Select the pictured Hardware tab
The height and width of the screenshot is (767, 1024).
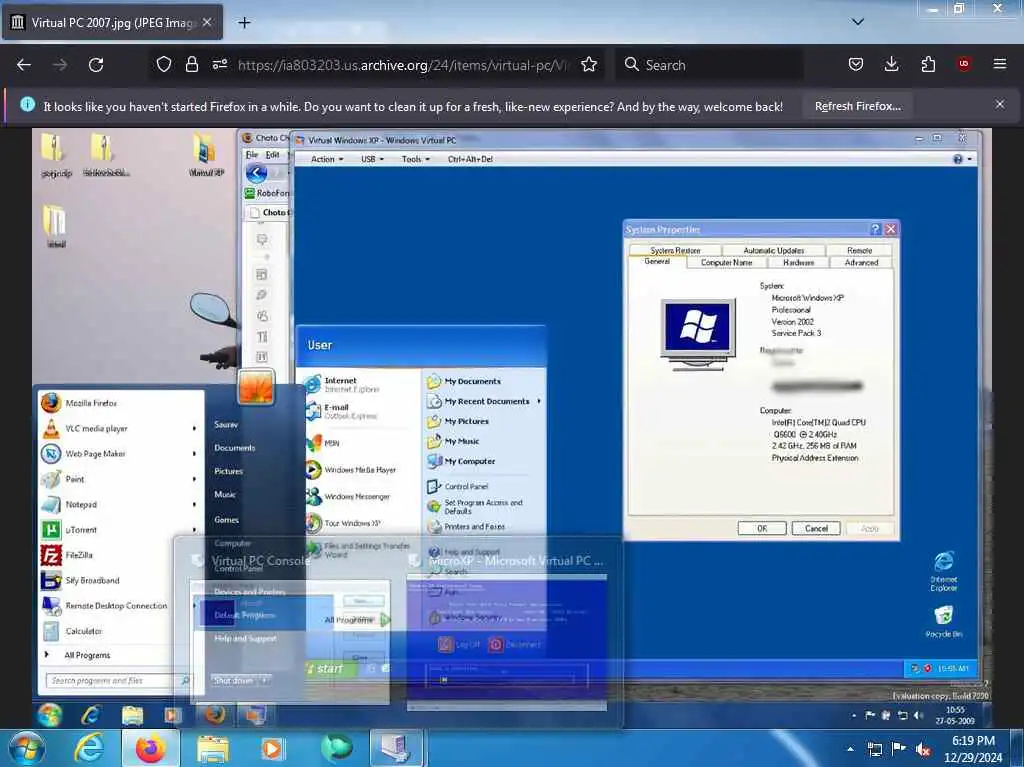pyautogui.click(x=798, y=262)
